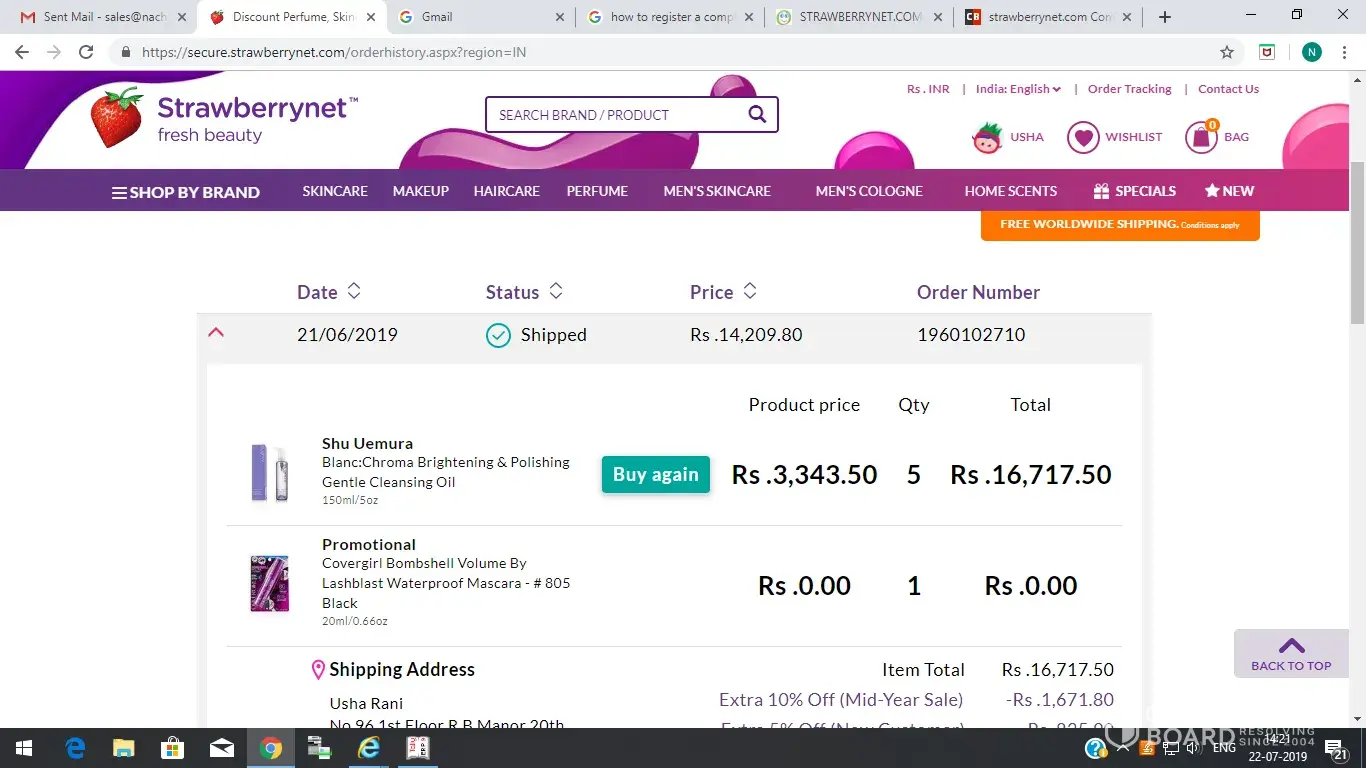Open the USHA account avatar

click(987, 137)
